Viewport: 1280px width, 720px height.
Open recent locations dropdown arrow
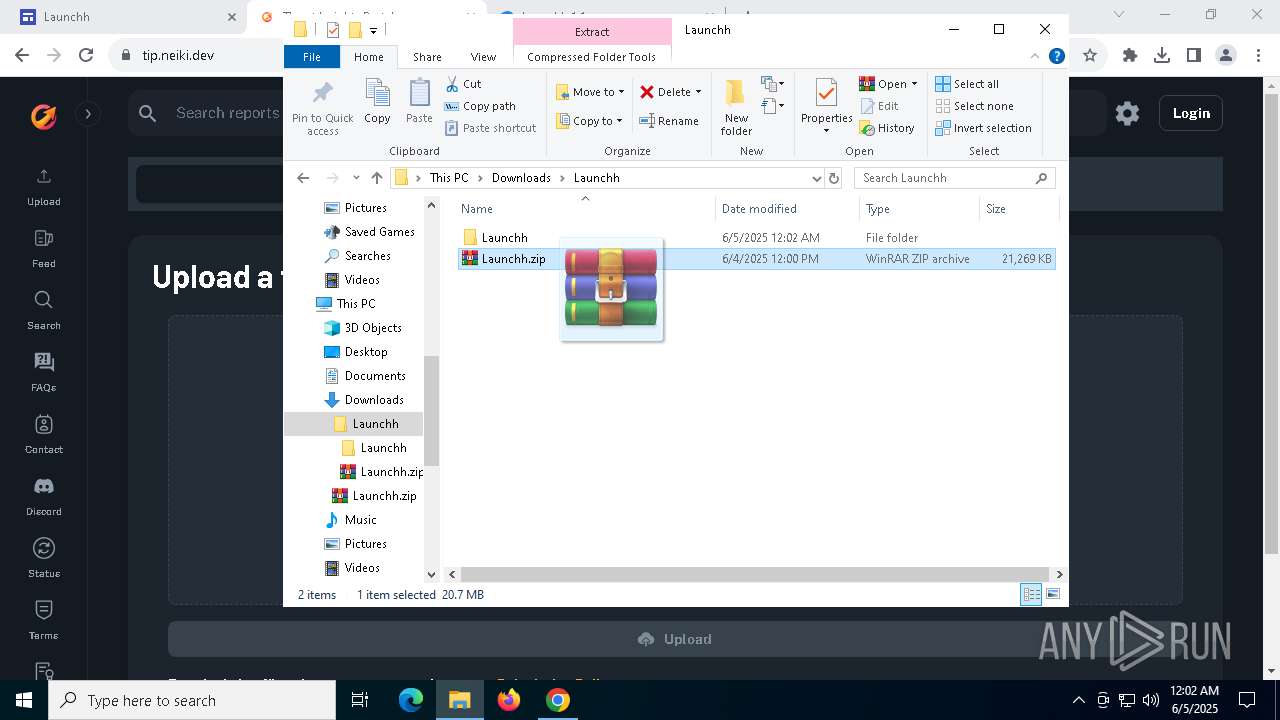pos(356,178)
